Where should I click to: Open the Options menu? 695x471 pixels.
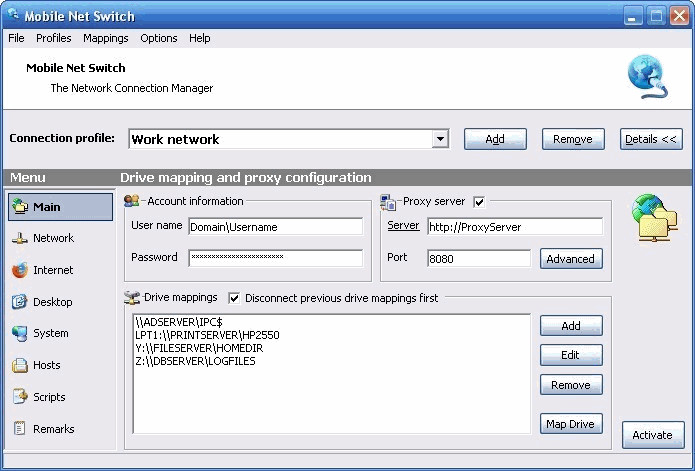(x=159, y=38)
